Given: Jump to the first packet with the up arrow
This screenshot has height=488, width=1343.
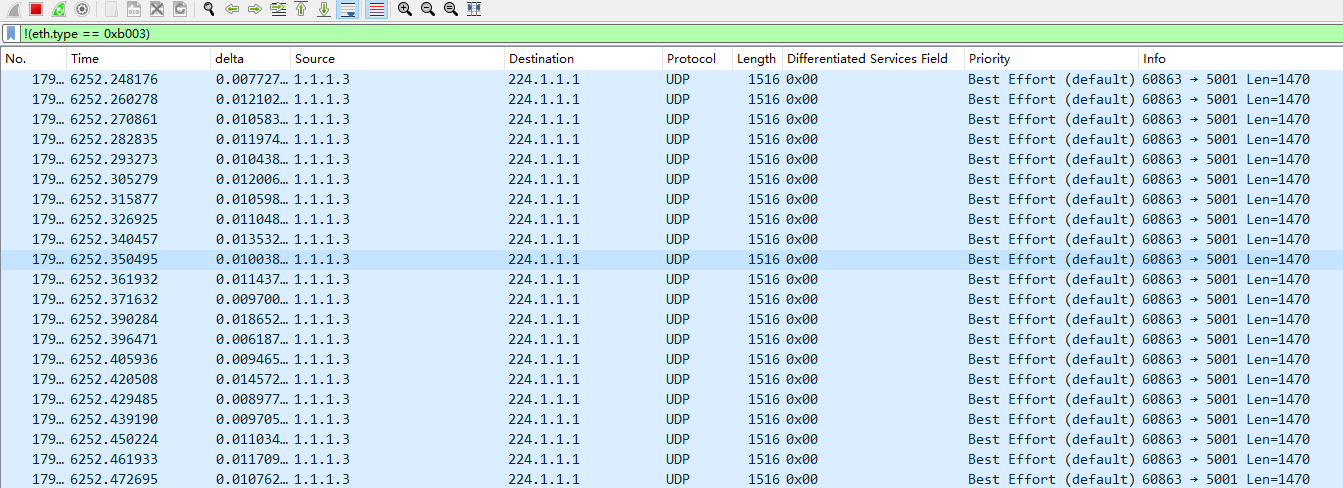Looking at the screenshot, I should coord(301,9).
